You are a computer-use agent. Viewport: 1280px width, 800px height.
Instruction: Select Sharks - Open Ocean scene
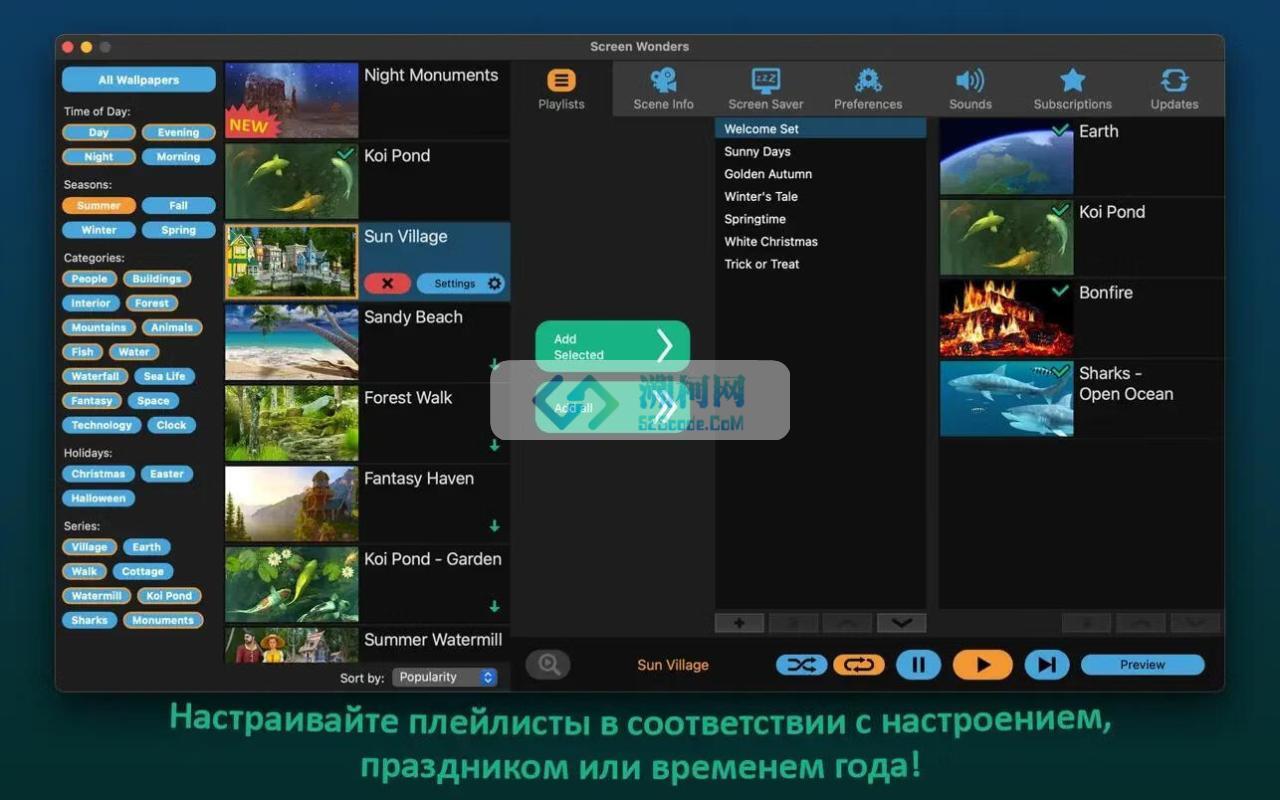point(1082,399)
